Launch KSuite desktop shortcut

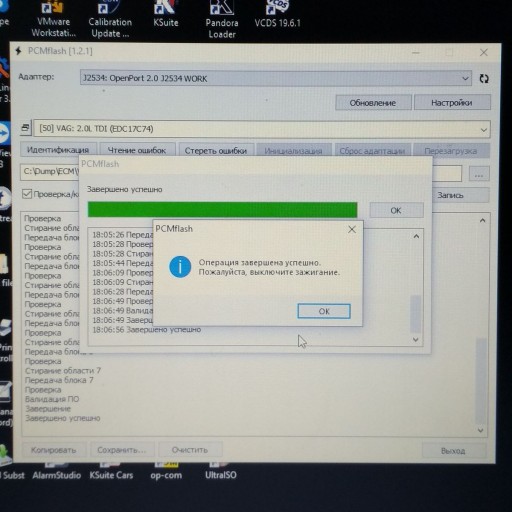tap(166, 15)
